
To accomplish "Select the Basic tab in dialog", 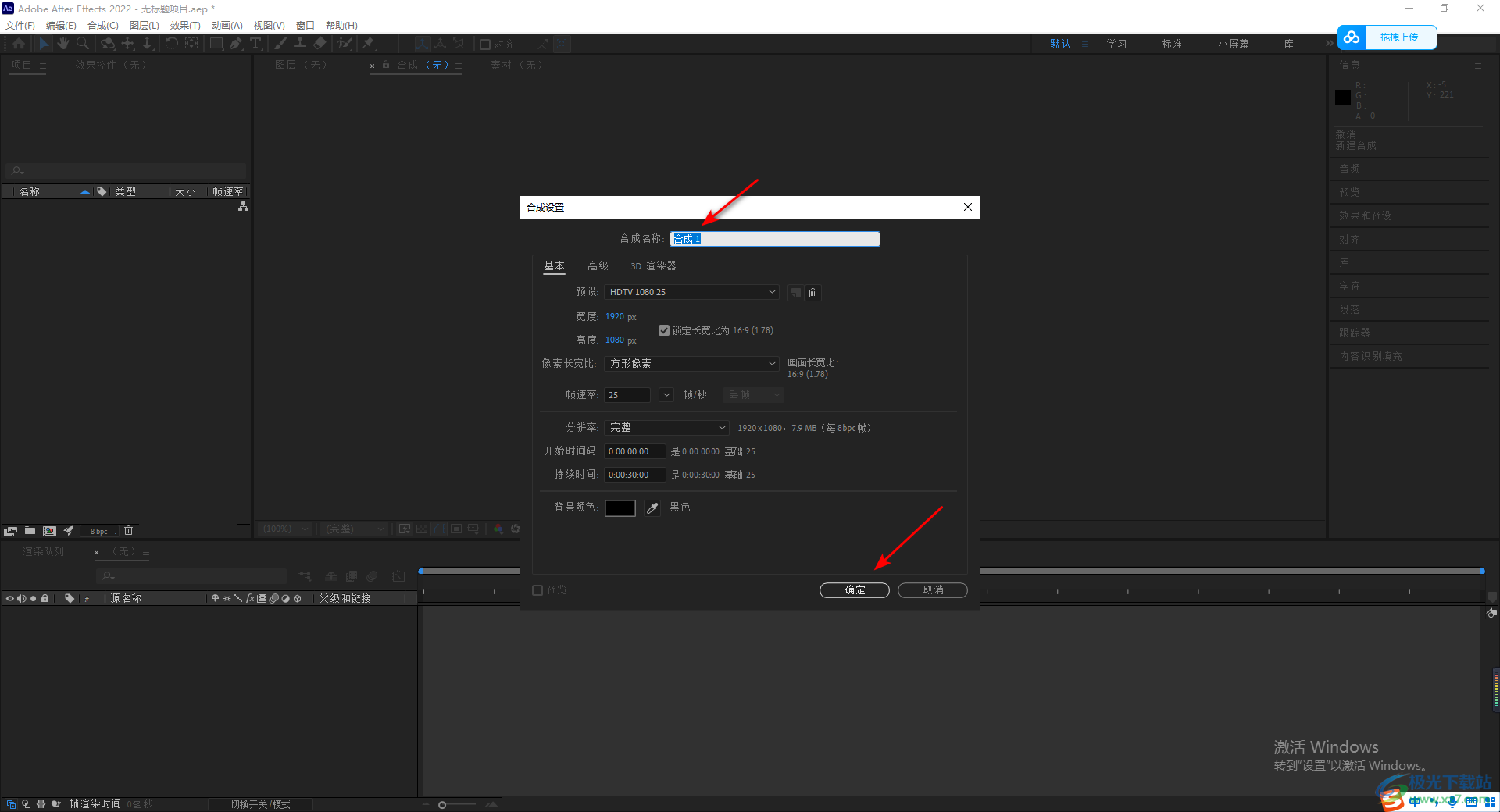I will tap(554, 266).
